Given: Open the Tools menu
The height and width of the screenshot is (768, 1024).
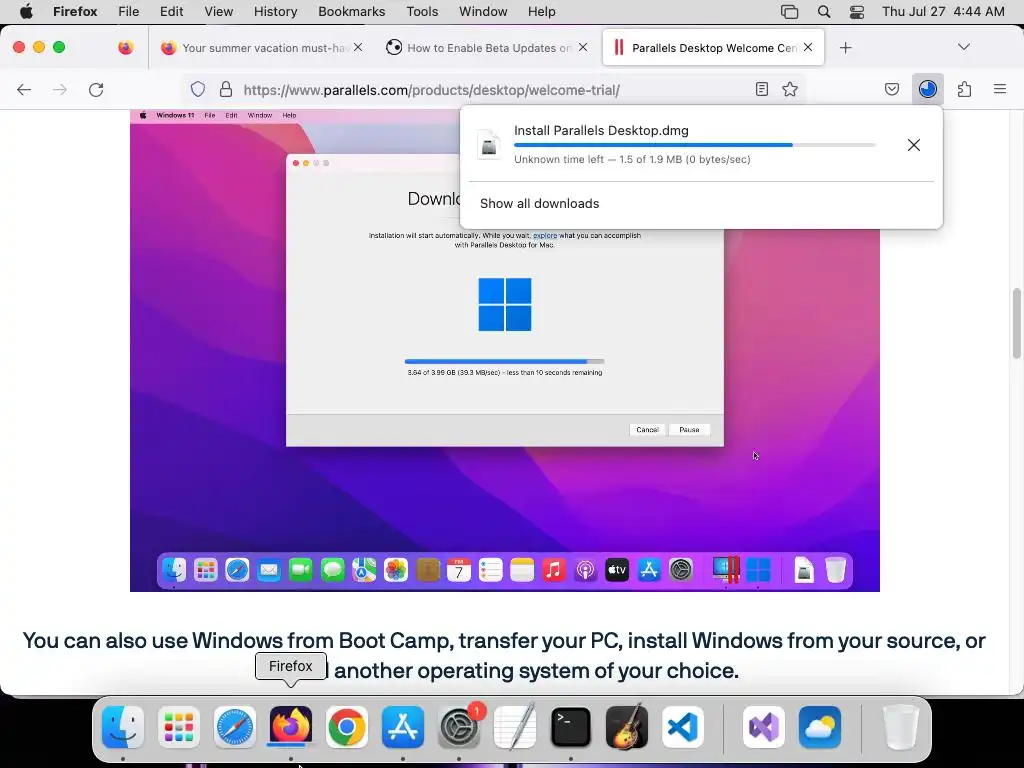Looking at the screenshot, I should click(x=422, y=12).
